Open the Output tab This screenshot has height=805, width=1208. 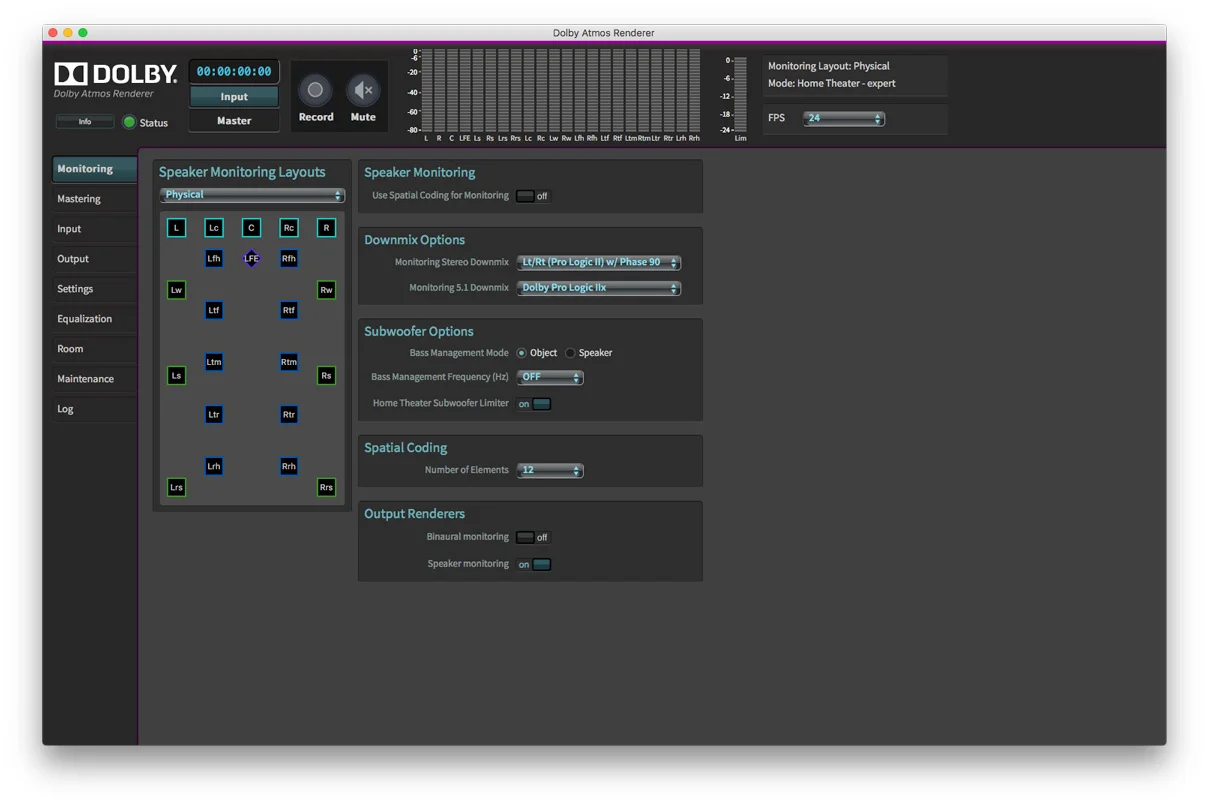coord(94,259)
